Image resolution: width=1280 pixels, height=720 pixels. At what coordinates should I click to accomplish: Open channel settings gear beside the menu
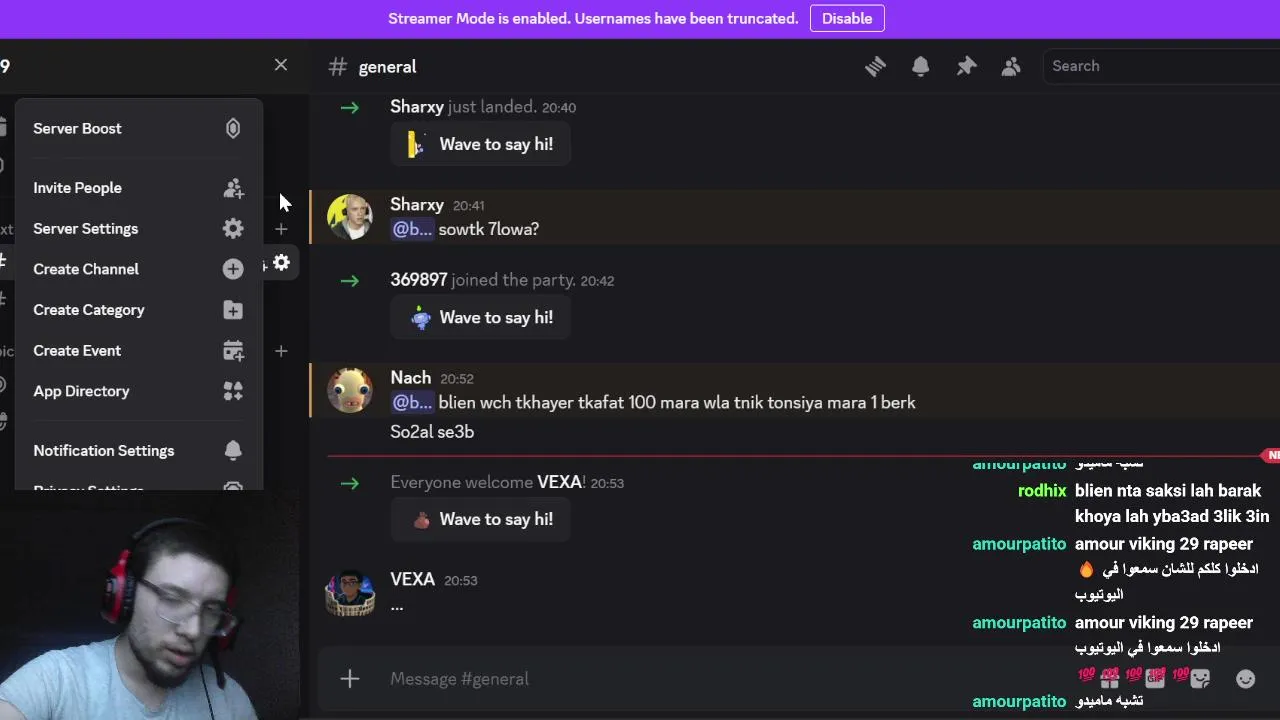[282, 262]
